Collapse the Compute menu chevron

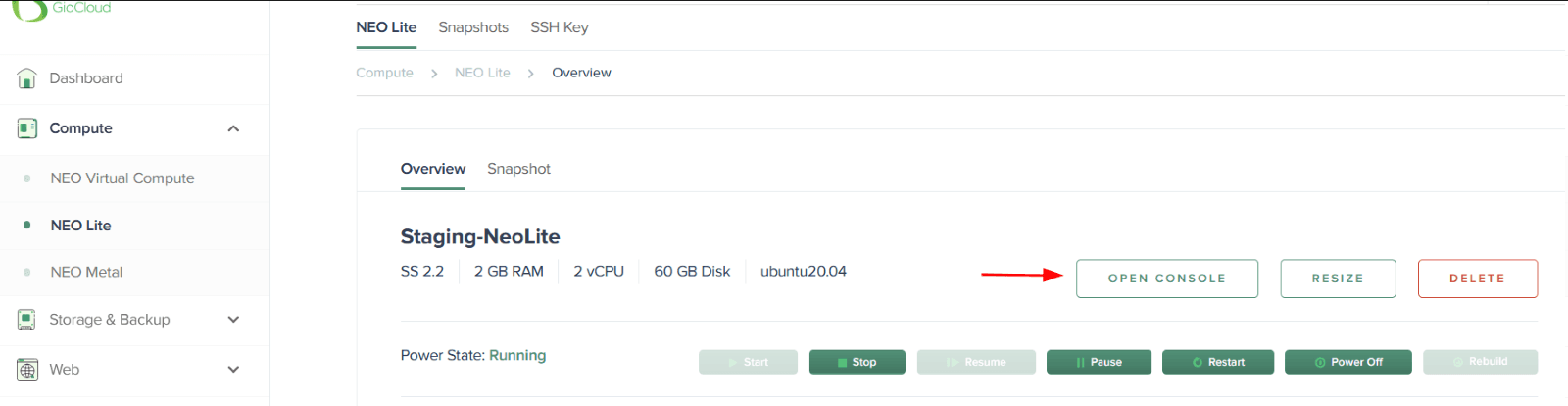[233, 128]
